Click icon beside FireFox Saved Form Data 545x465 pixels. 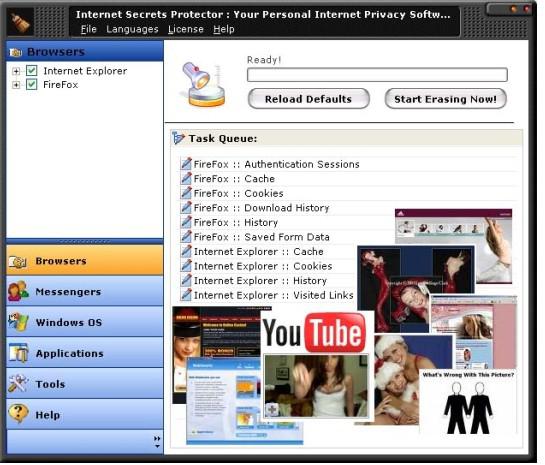pyautogui.click(x=186, y=237)
